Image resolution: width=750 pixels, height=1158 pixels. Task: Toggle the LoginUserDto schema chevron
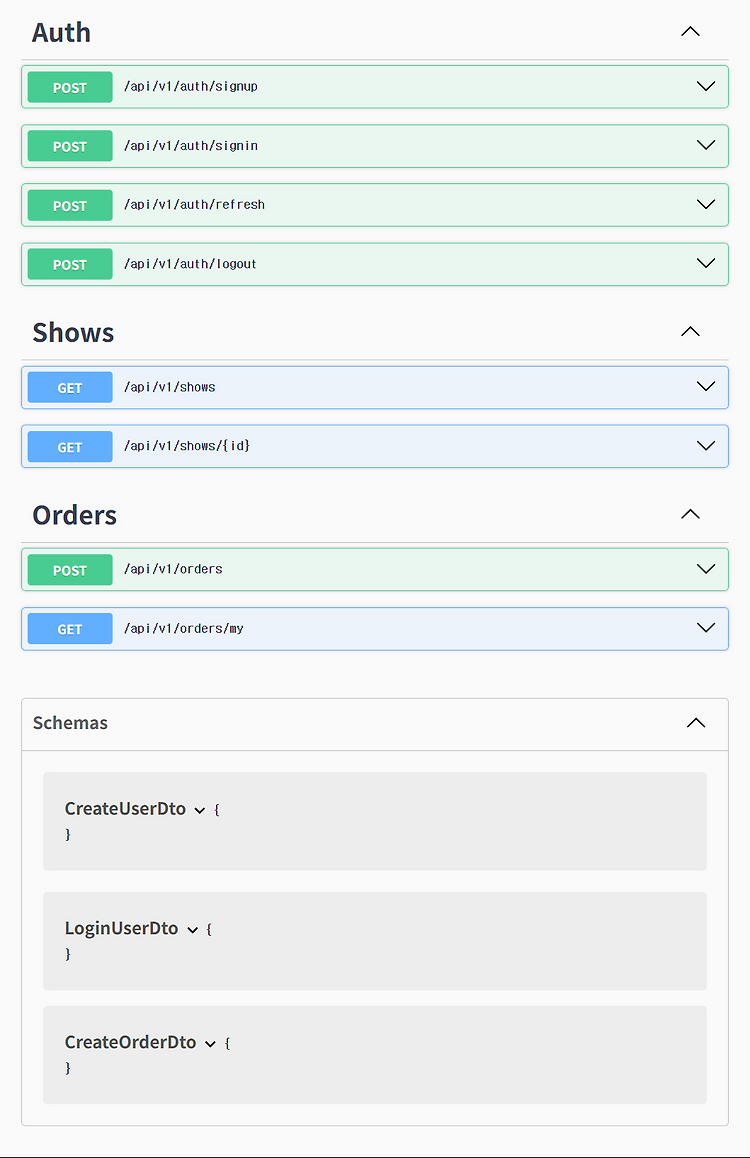coord(193,930)
